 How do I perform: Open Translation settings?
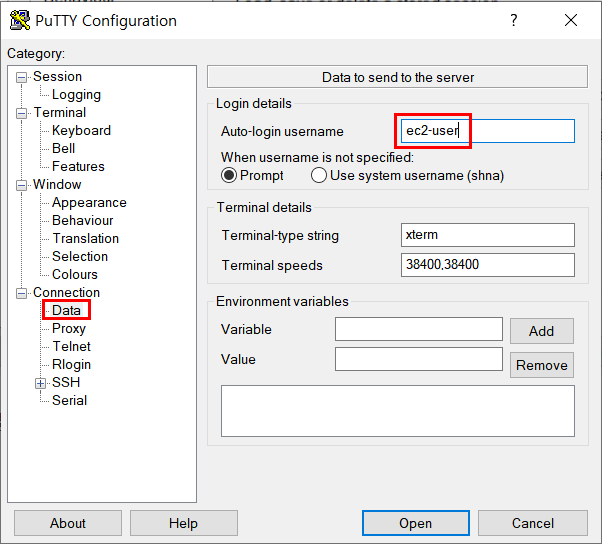[85, 238]
